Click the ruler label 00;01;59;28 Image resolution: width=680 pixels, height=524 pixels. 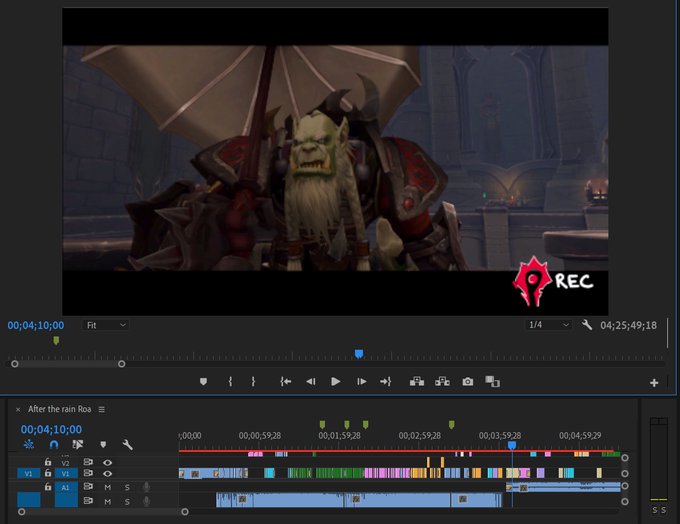(339, 436)
